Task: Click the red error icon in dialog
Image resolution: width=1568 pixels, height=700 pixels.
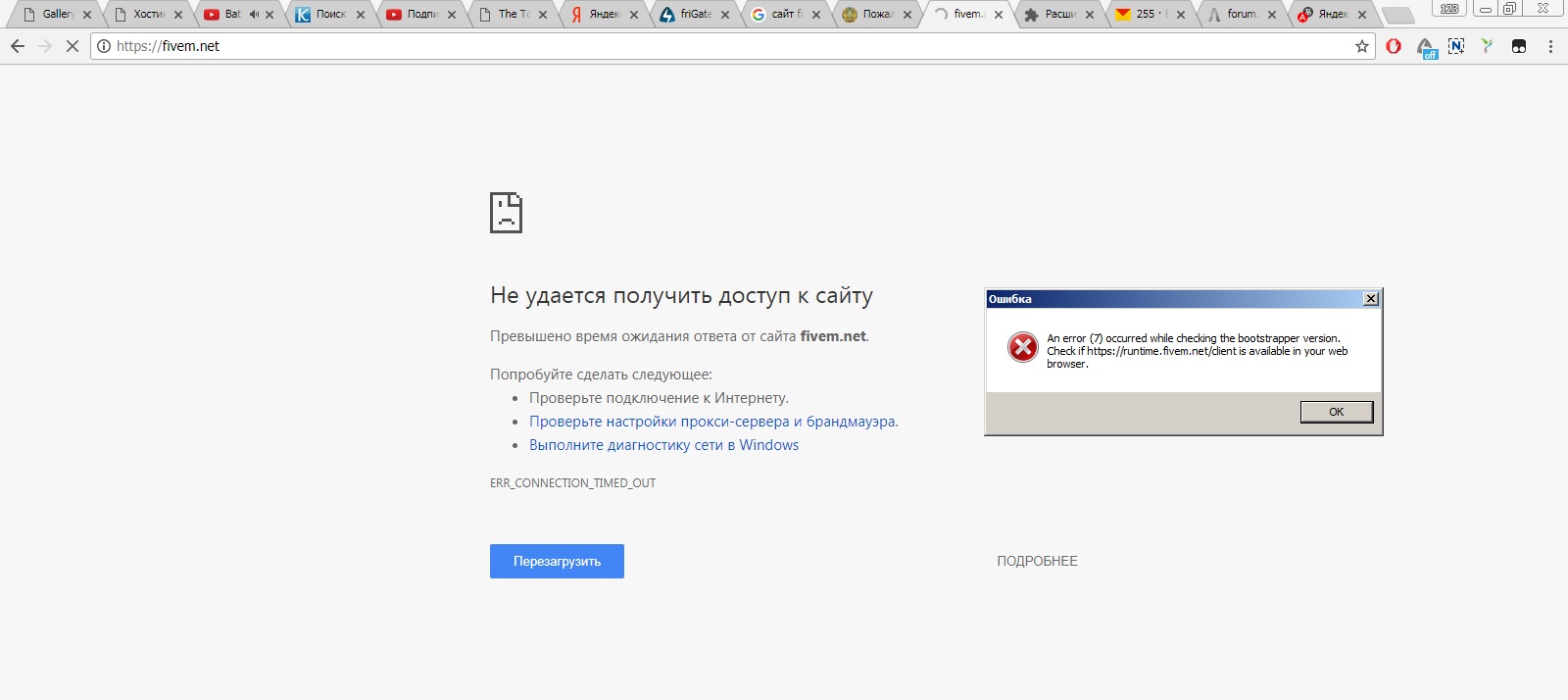Action: coord(1022,347)
